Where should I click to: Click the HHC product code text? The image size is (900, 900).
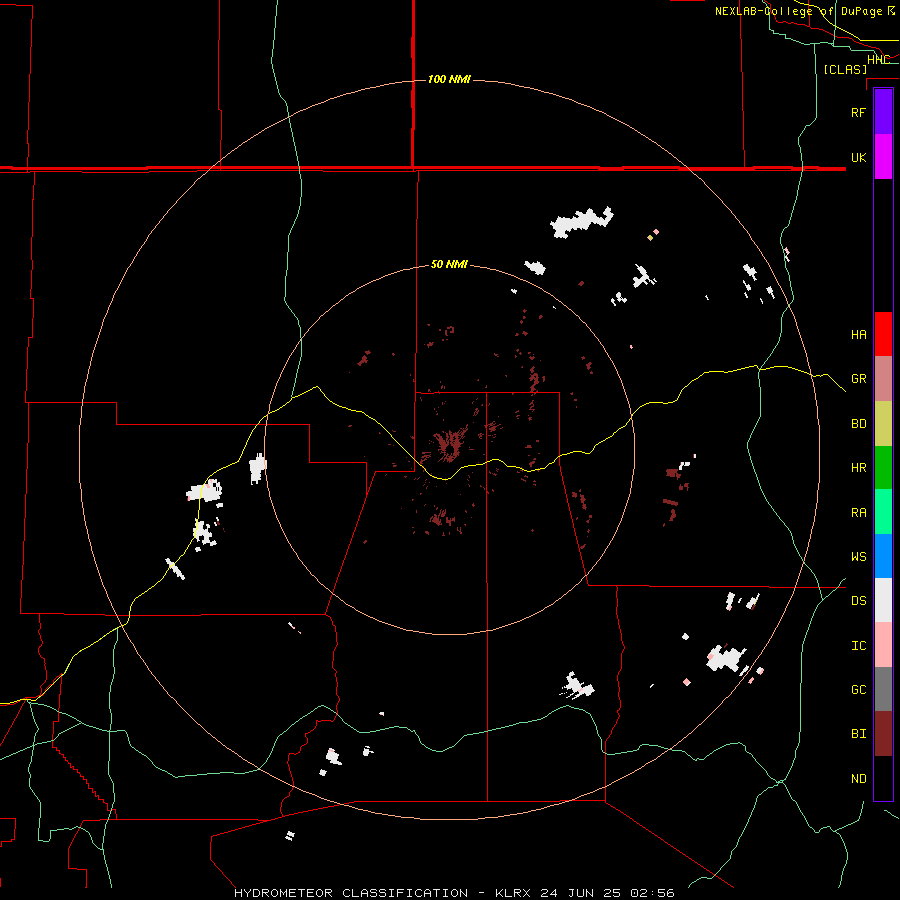click(878, 59)
